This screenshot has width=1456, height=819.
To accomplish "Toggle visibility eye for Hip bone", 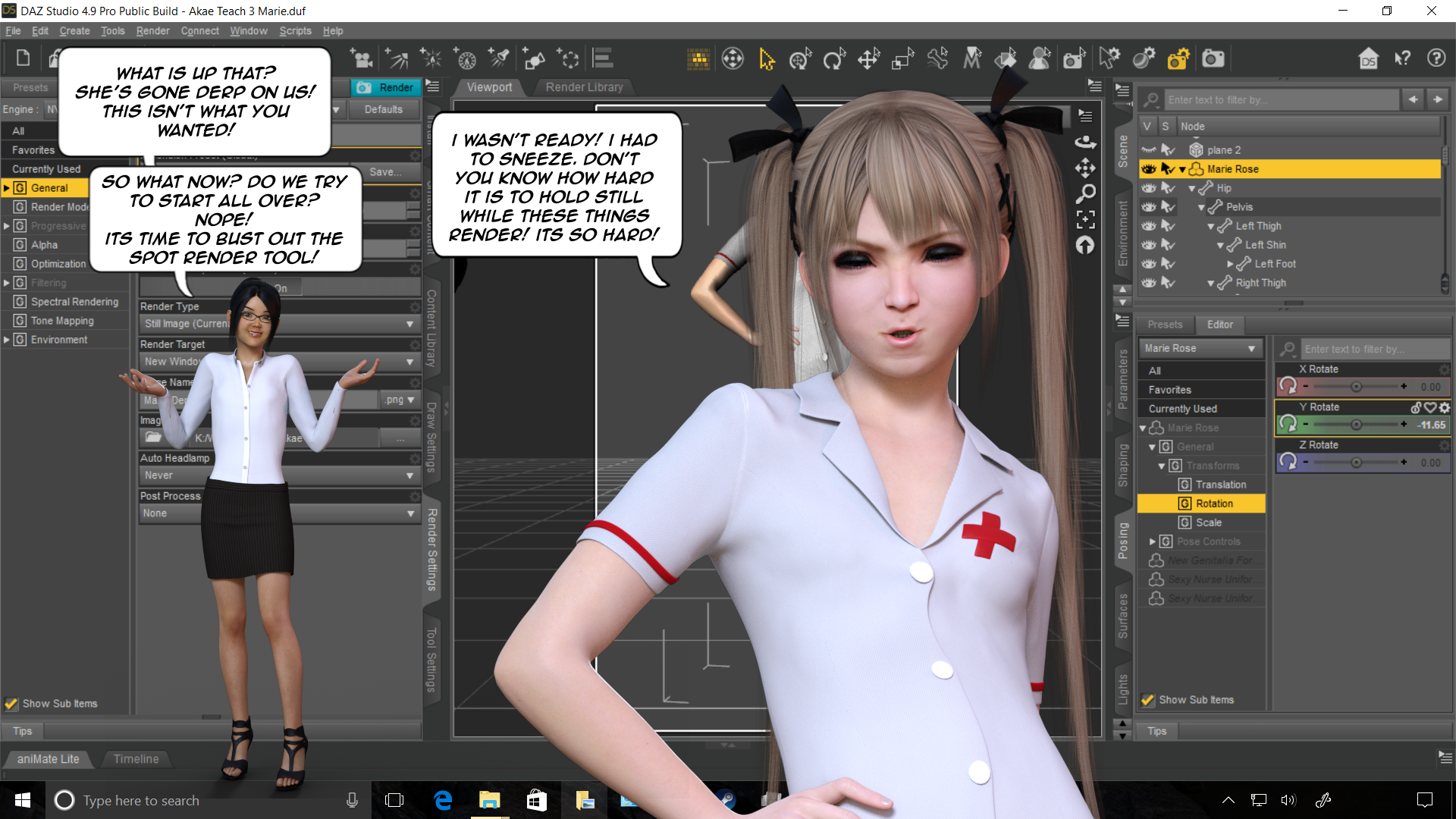I will pos(1149,188).
